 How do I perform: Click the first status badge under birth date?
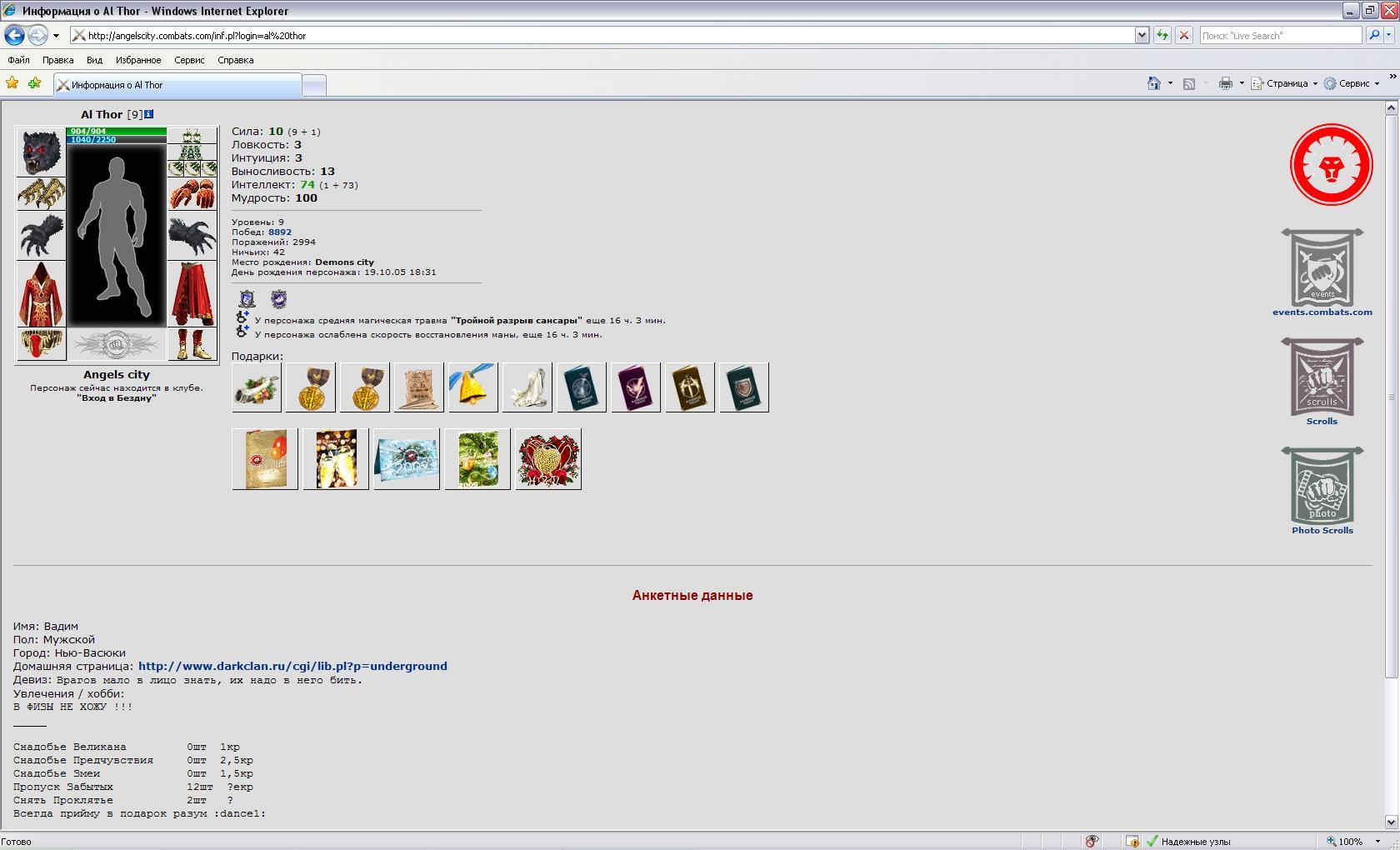247,299
